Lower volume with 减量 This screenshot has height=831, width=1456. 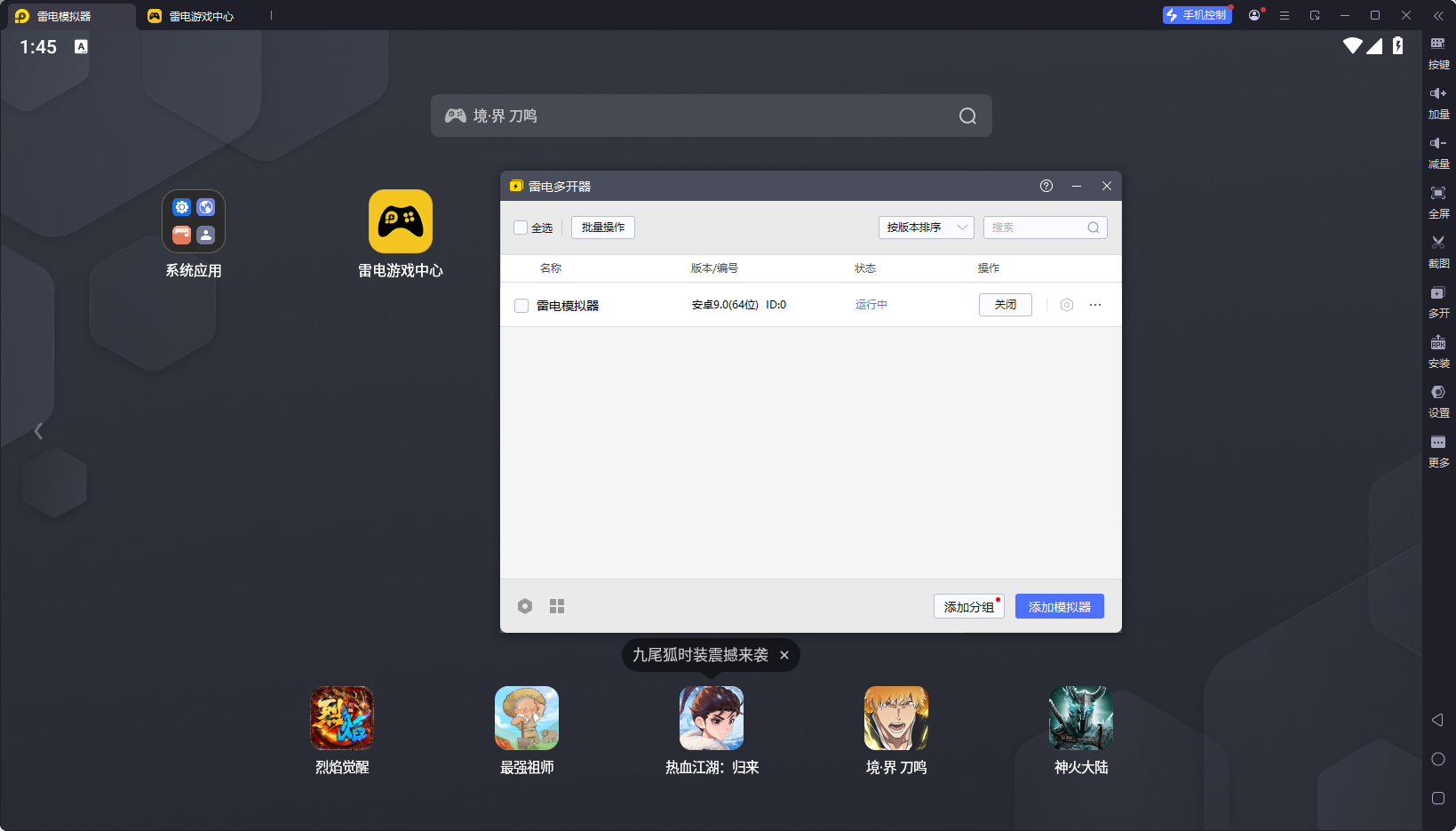(x=1438, y=152)
